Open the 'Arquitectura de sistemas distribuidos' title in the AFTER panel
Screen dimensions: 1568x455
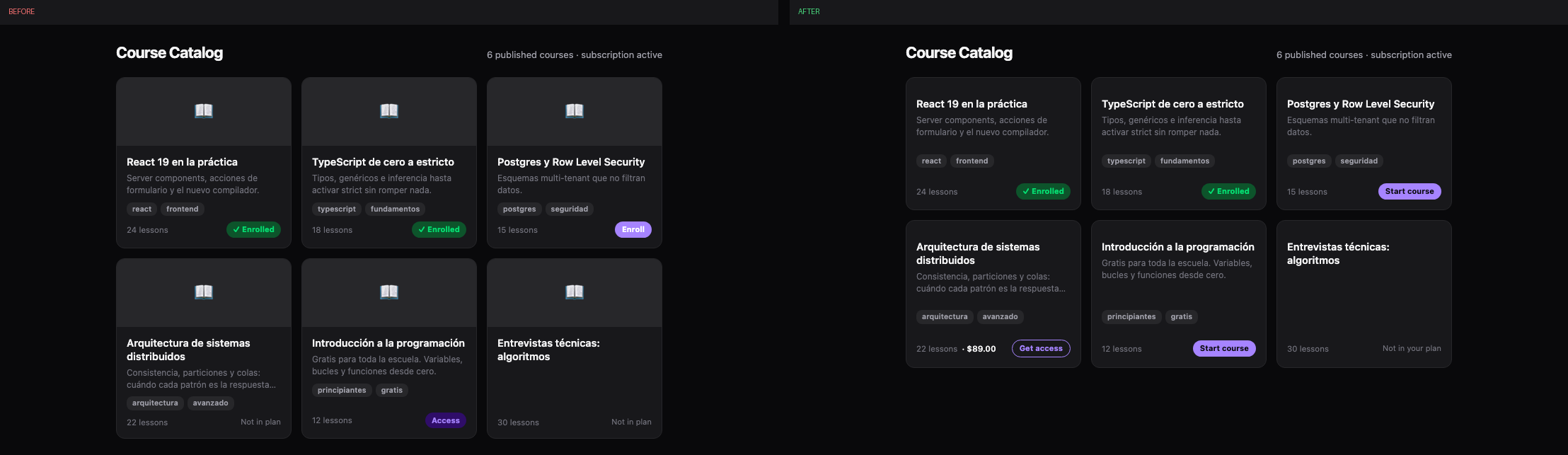[978, 253]
